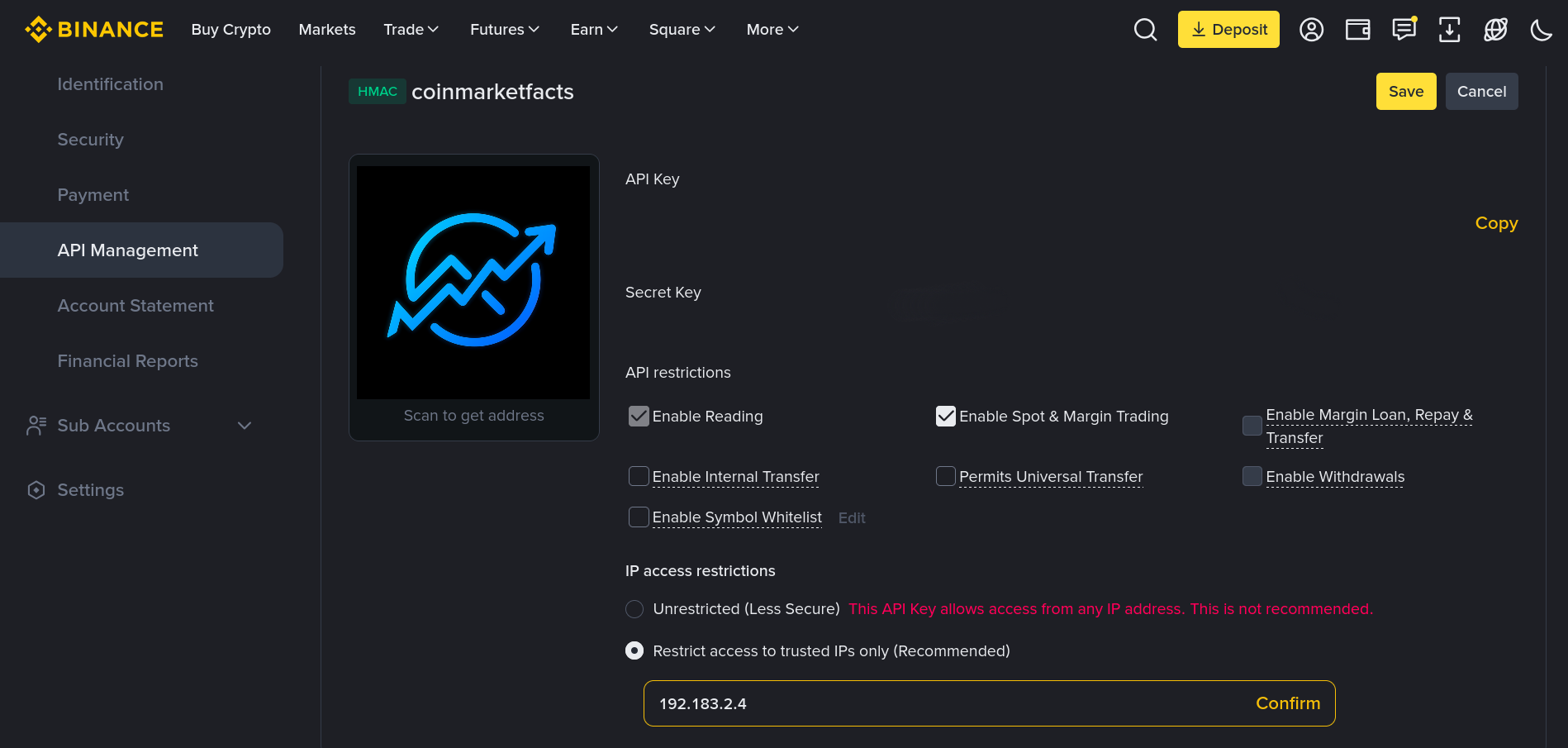
Task: Open the Square menu
Action: click(682, 29)
